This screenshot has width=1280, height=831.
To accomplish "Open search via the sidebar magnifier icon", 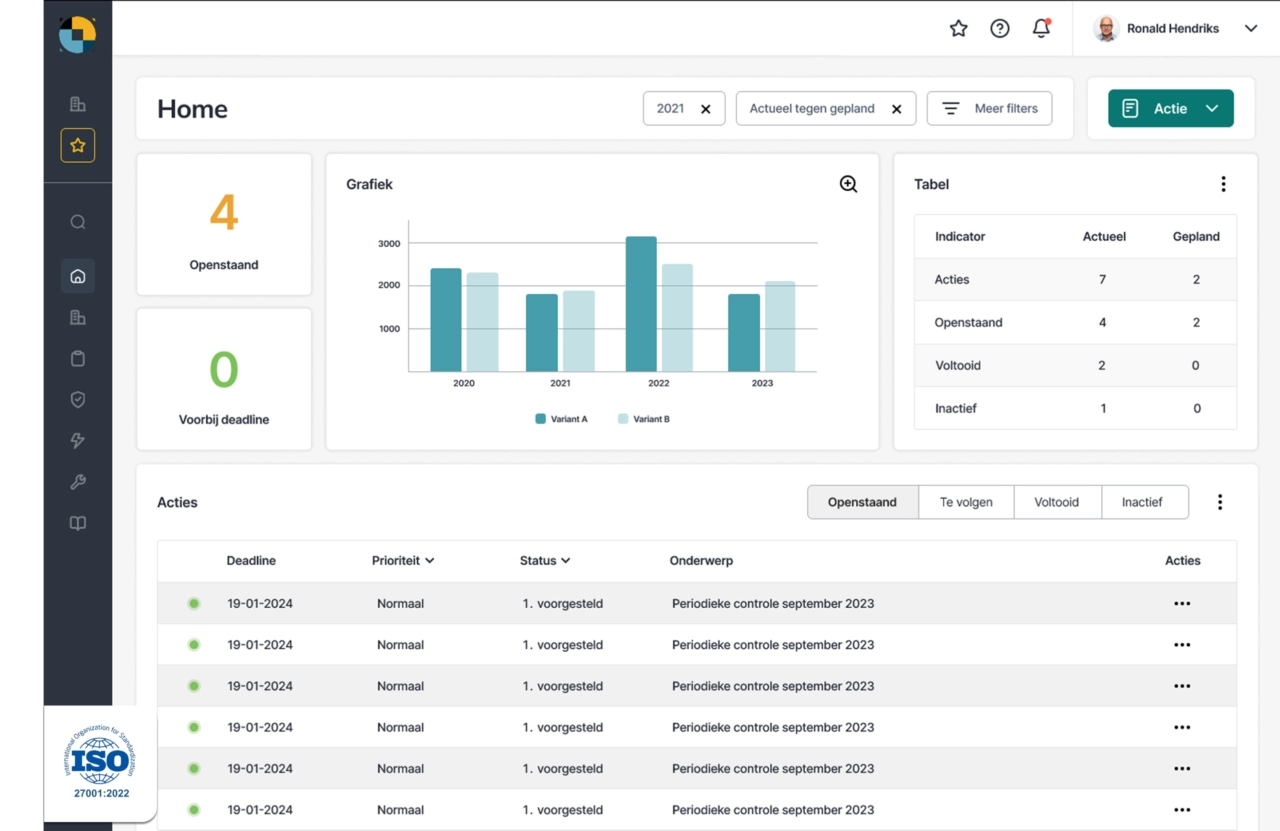I will (x=78, y=222).
